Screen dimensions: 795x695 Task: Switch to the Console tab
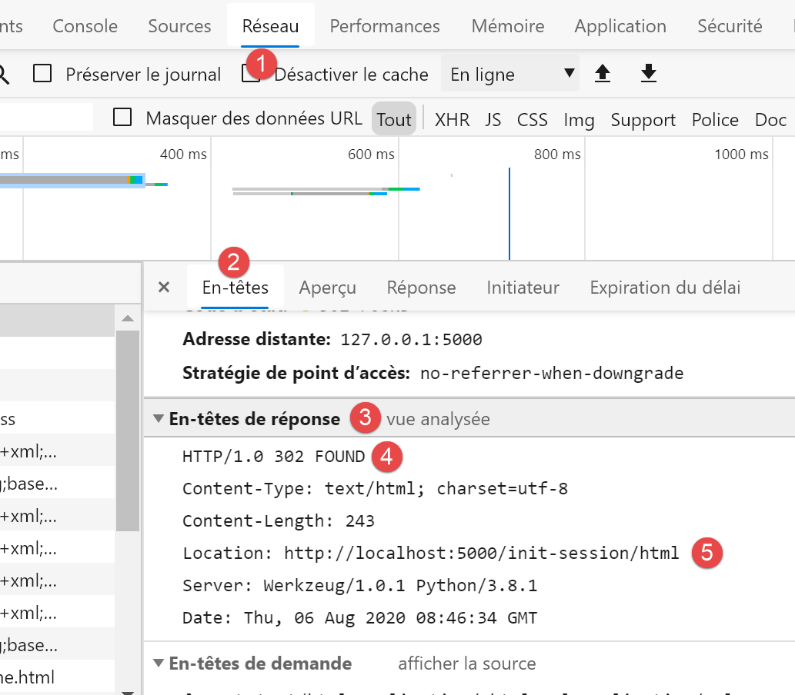pos(85,26)
